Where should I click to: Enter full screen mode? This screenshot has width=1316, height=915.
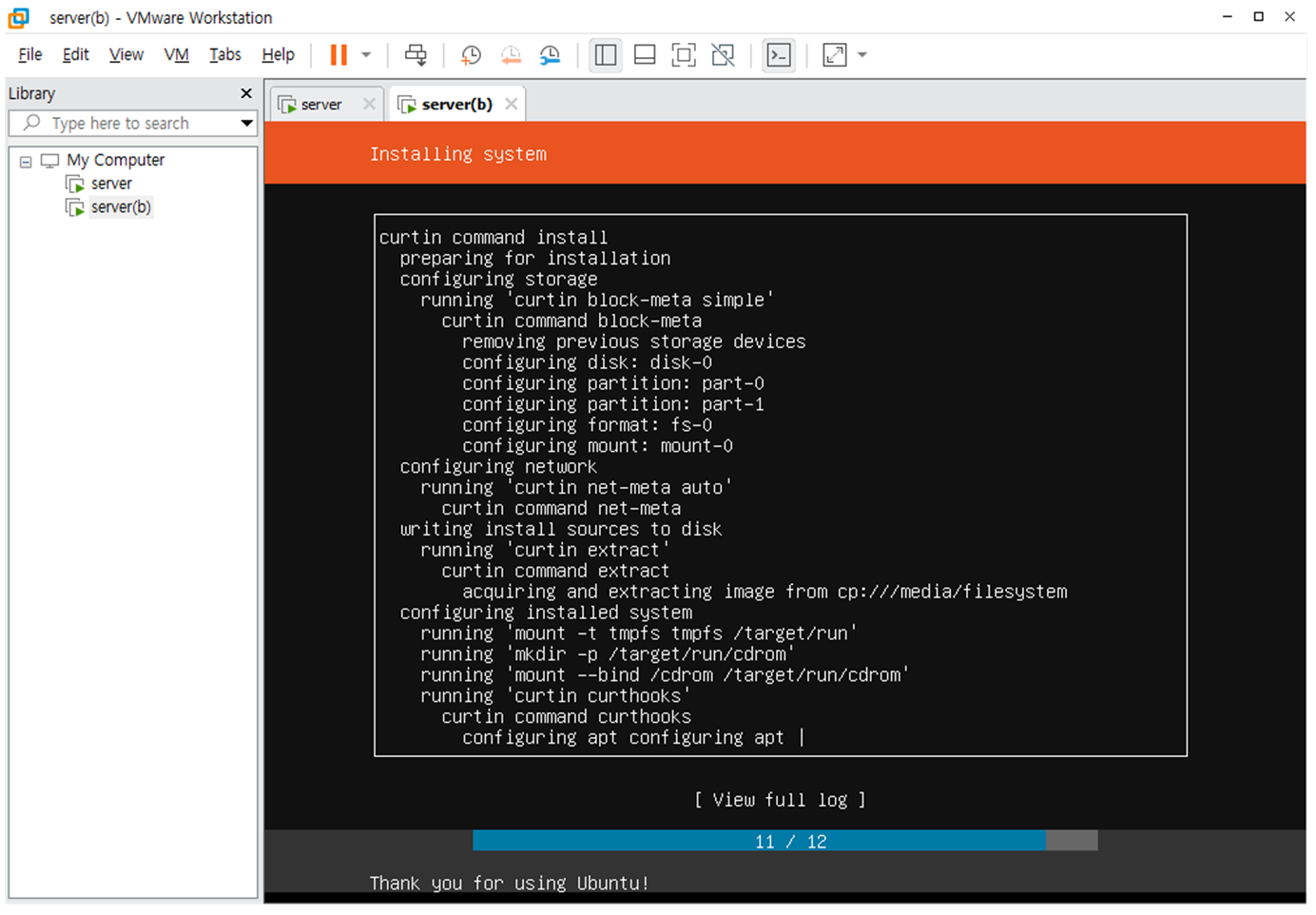[x=684, y=55]
